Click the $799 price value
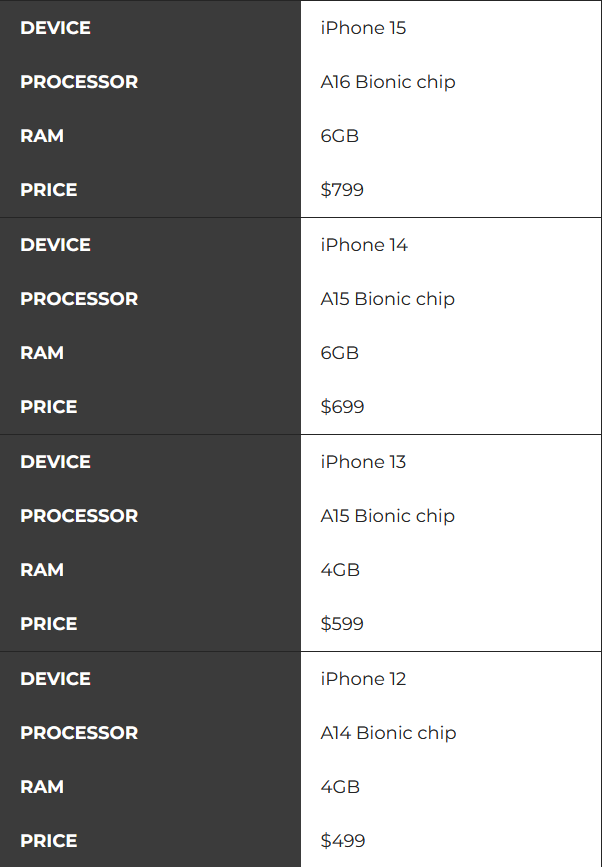This screenshot has width=602, height=867. (342, 190)
